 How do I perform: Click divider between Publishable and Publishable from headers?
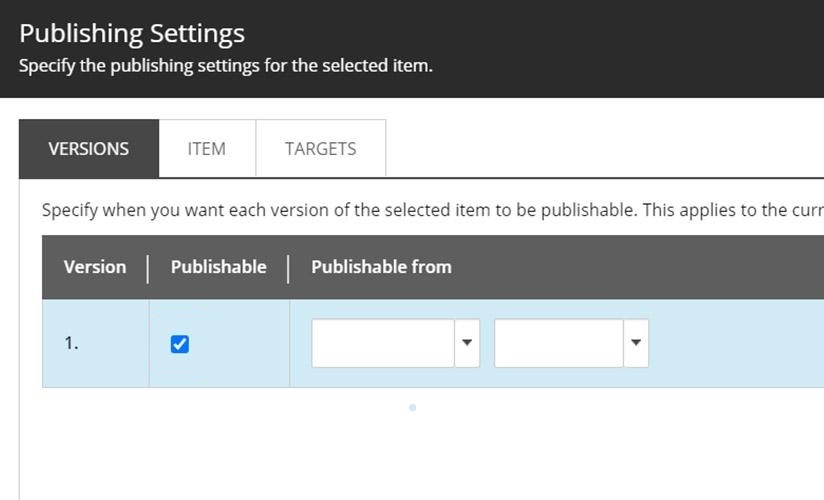click(288, 268)
